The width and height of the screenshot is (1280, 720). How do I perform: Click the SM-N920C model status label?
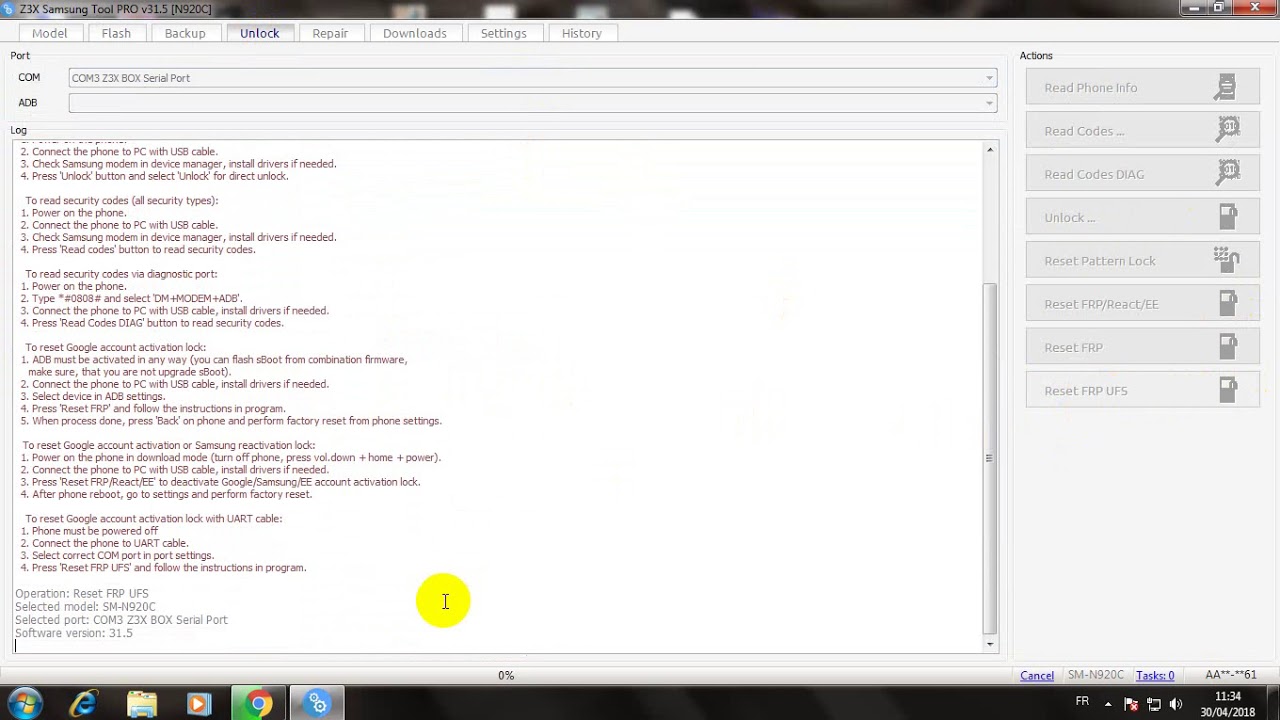coord(1096,676)
